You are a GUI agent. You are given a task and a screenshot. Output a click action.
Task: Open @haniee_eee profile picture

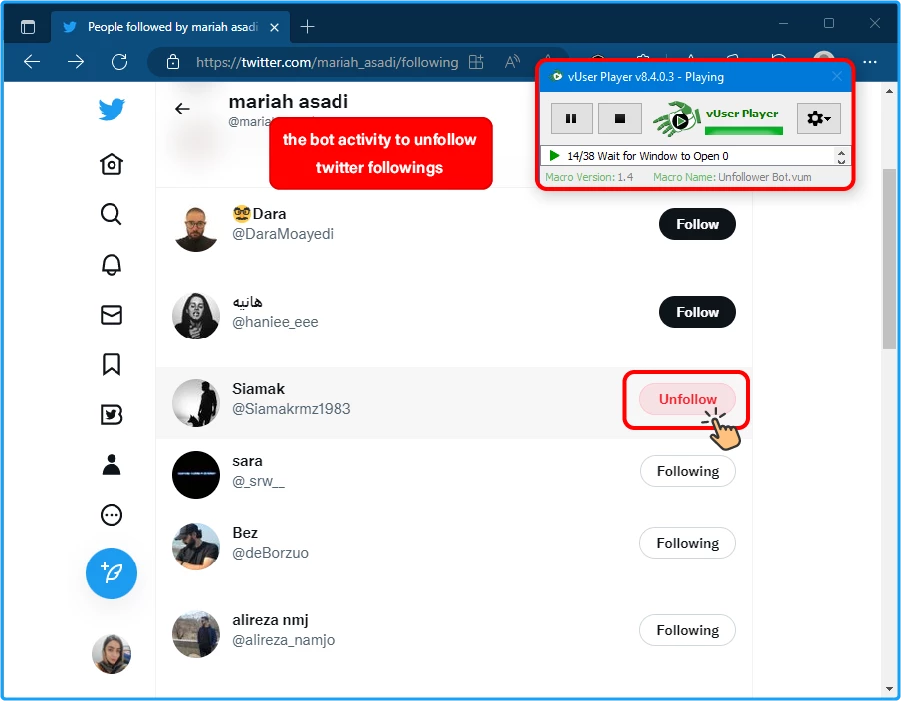196,315
